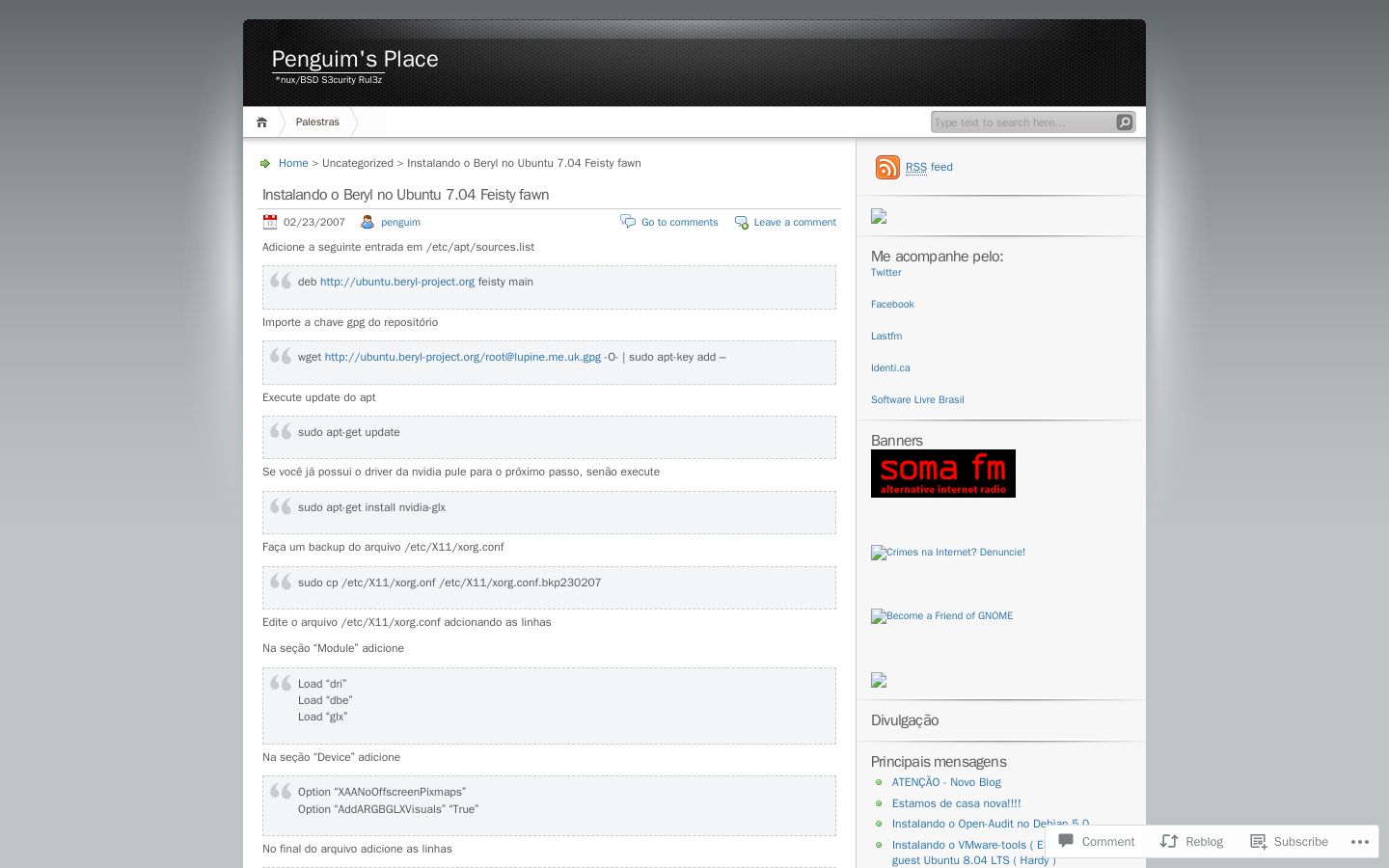Viewport: 1389px width, 868px height.
Task: Click the Option "AddARGBGLXVisuals" "True" line
Action: coord(388,810)
